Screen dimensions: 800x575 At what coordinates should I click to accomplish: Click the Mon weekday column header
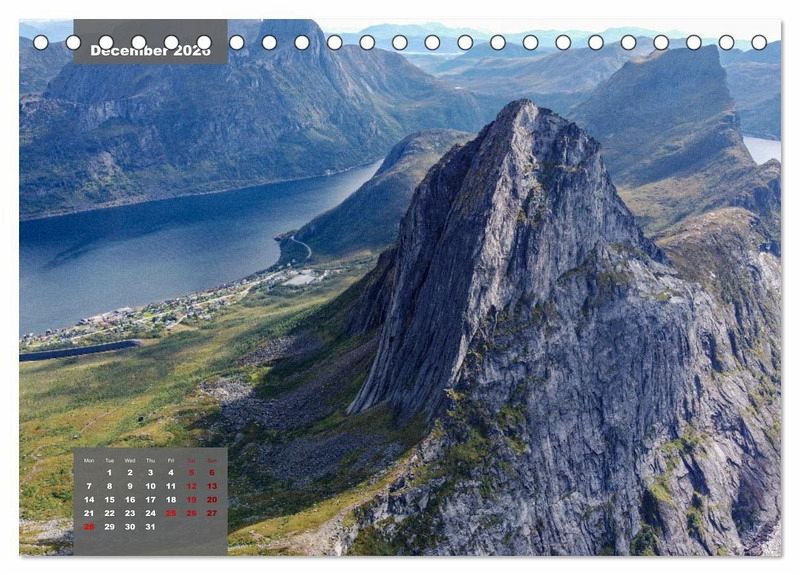click(x=89, y=460)
